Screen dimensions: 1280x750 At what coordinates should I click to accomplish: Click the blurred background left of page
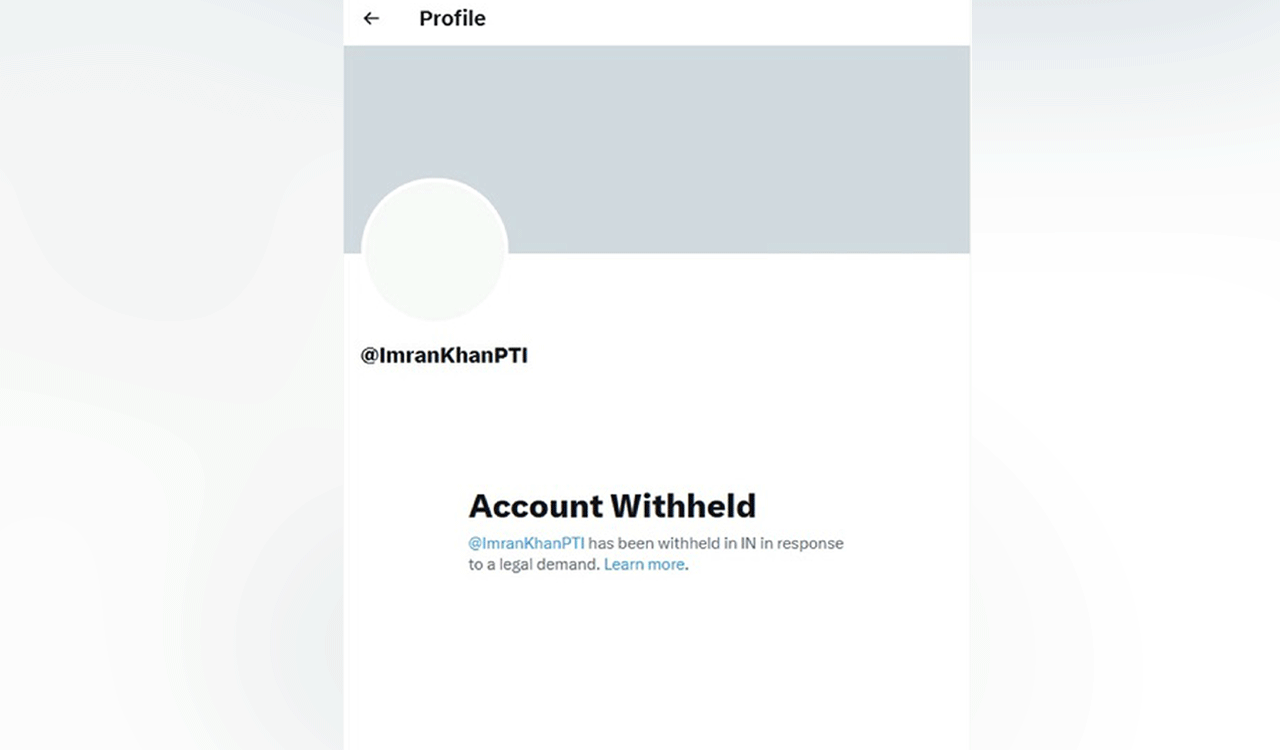(x=170, y=375)
